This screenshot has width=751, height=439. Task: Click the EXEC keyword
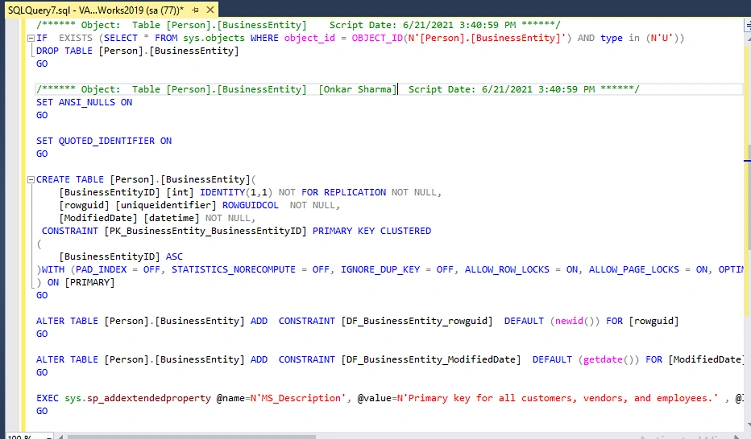(x=47, y=398)
